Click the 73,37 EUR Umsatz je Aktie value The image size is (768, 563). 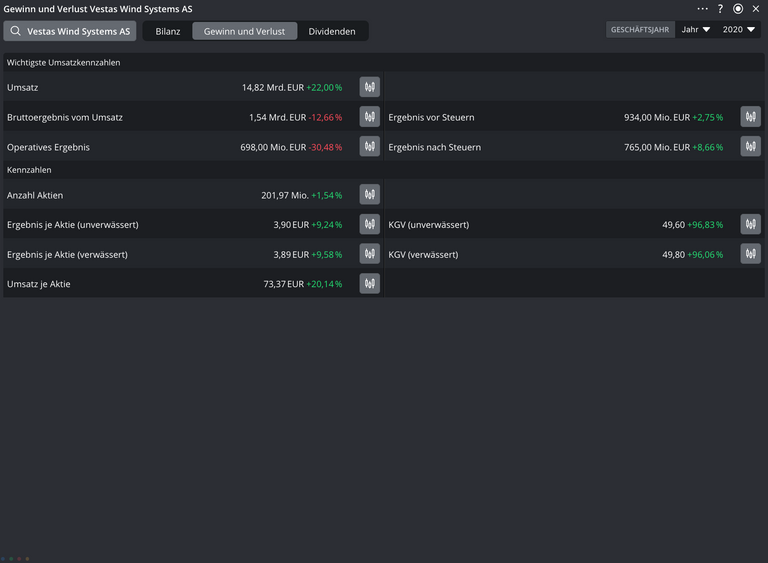click(284, 284)
